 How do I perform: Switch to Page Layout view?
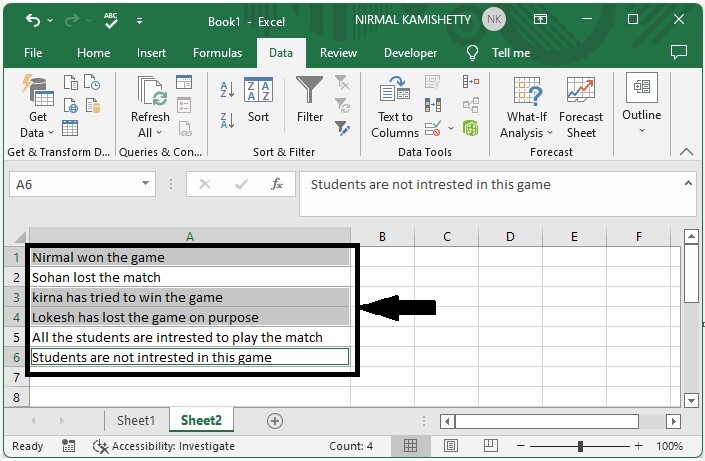click(x=451, y=445)
